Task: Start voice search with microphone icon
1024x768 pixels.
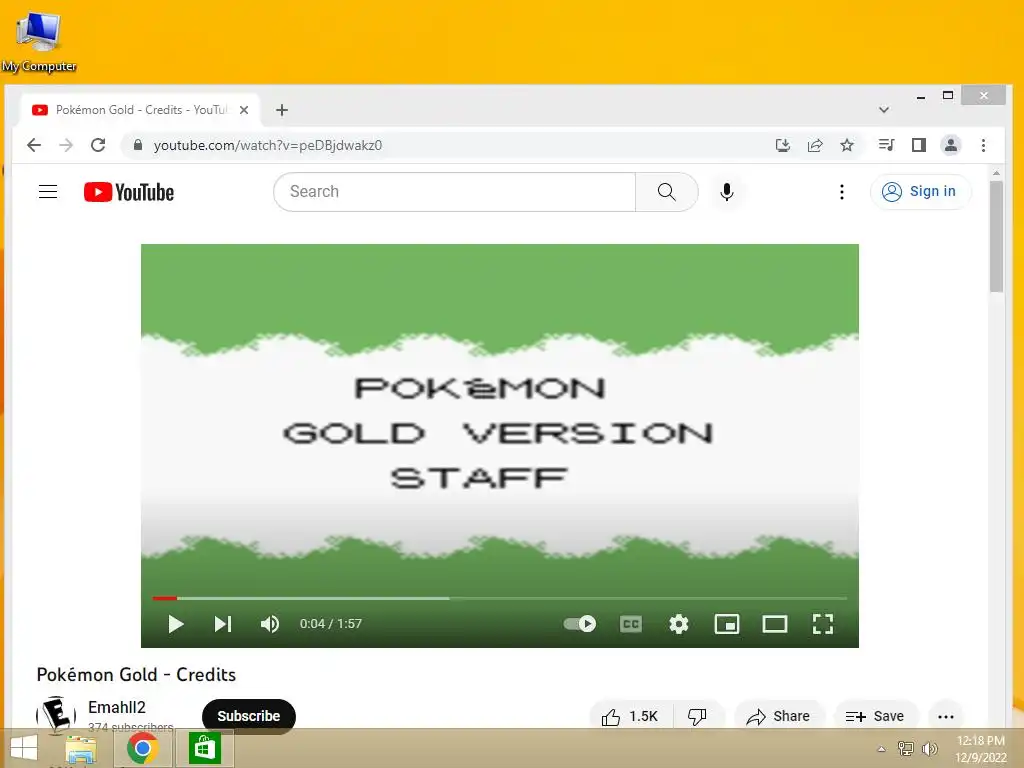Action: coord(726,192)
